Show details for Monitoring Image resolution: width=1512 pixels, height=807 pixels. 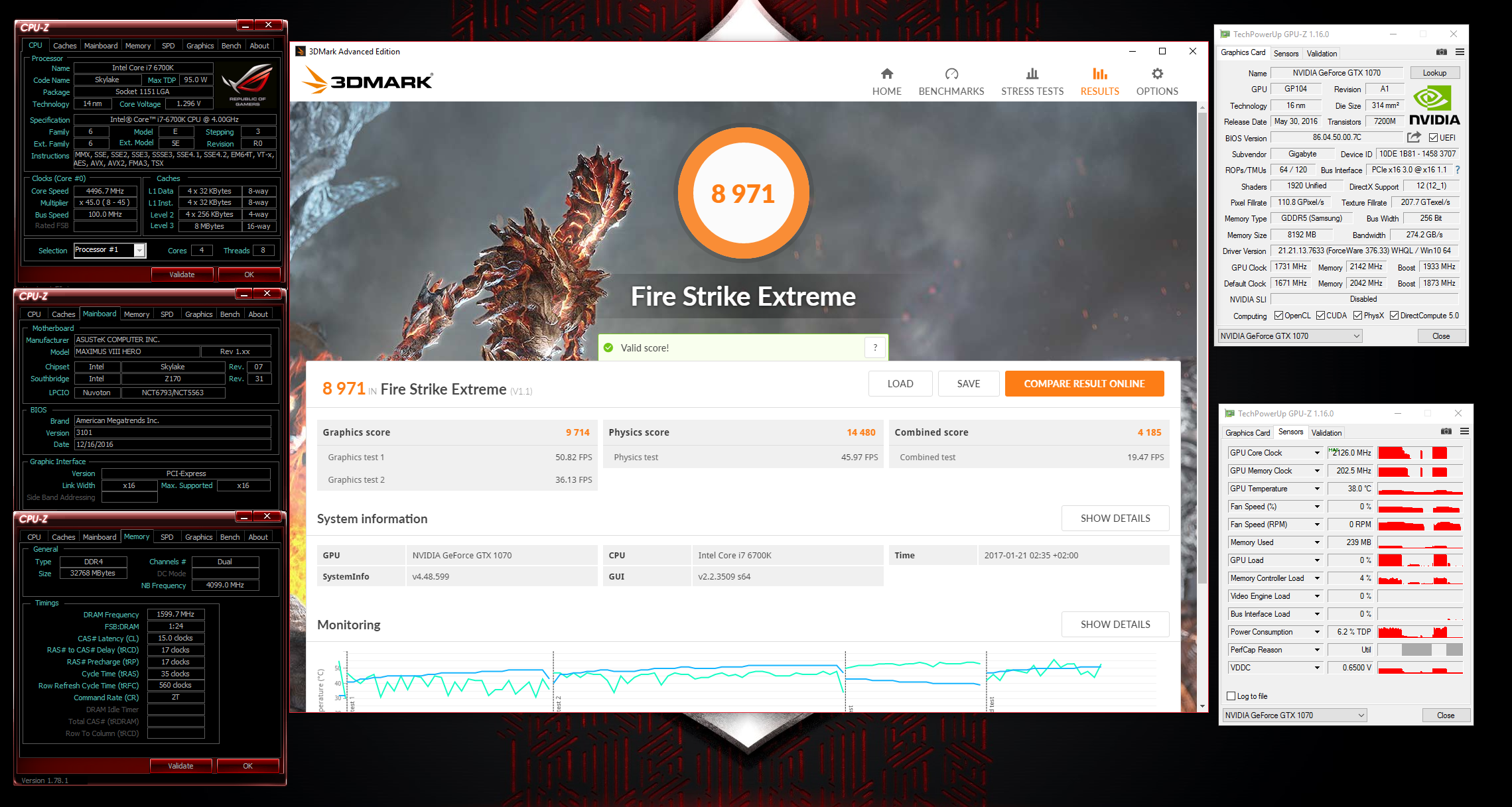coord(1115,624)
